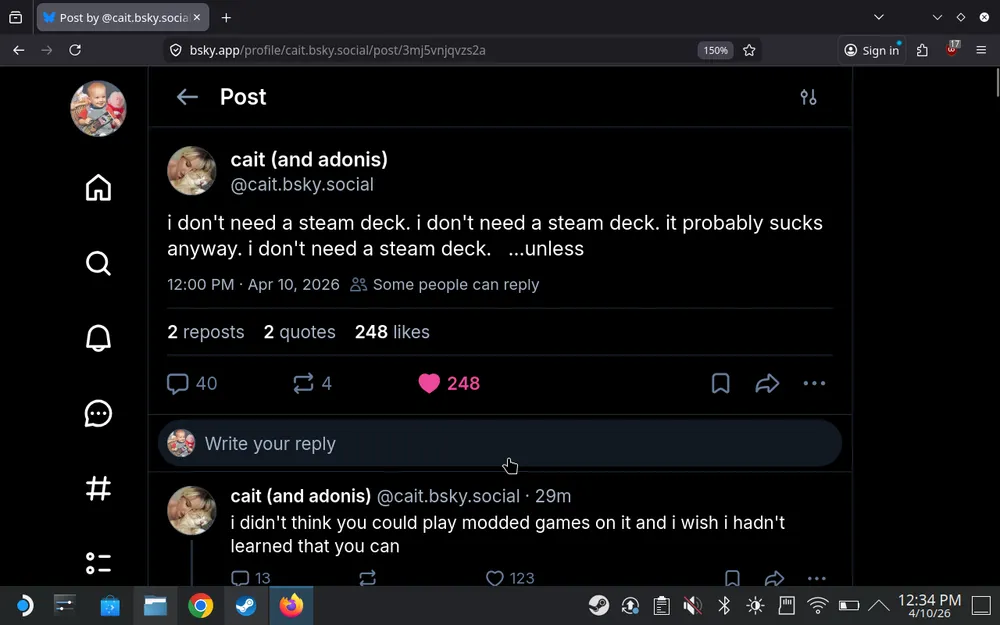Open a new browser tab
The height and width of the screenshot is (625, 1000).
226,18
